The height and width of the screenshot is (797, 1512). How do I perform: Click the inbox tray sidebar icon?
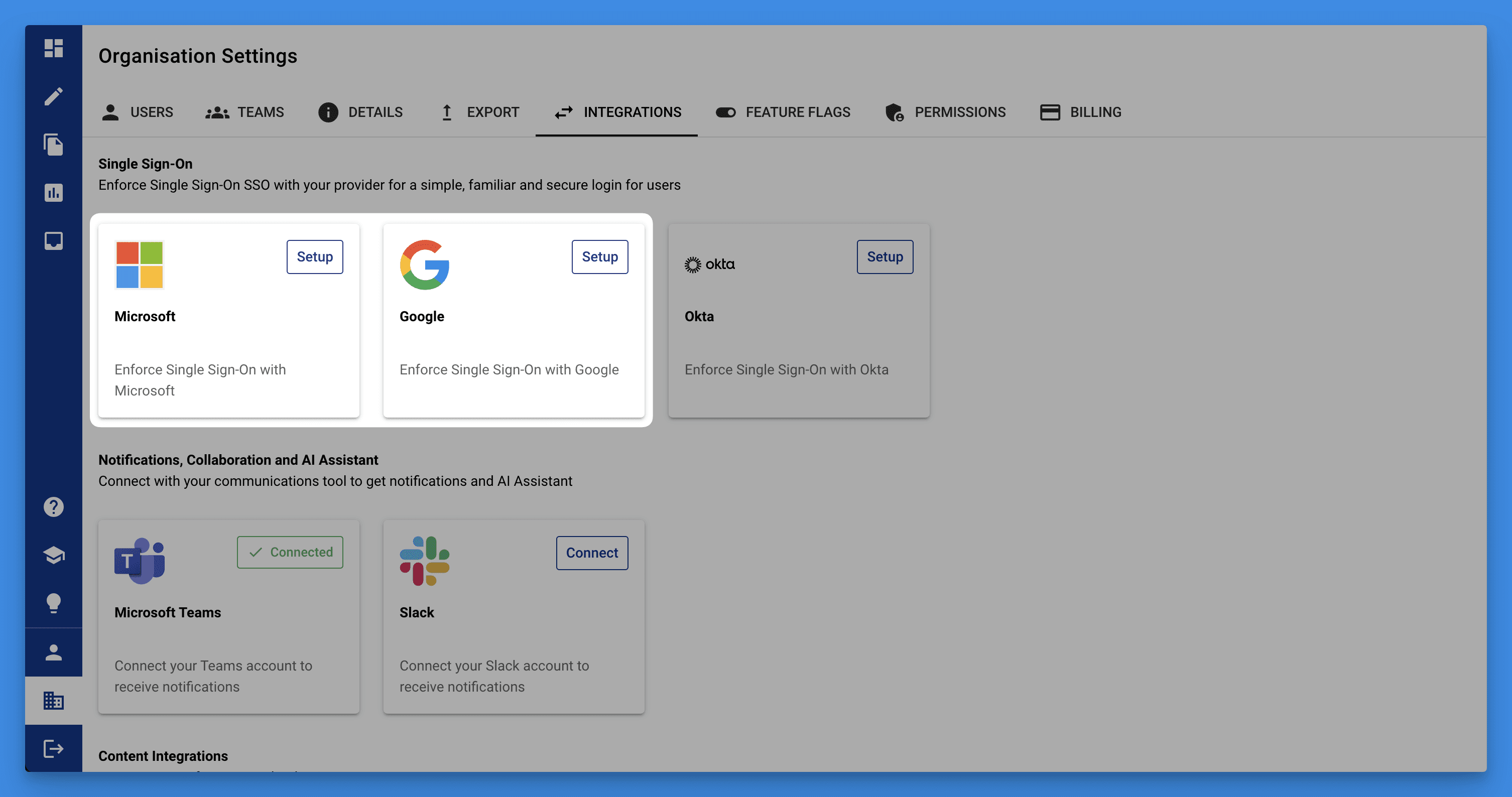(53, 240)
